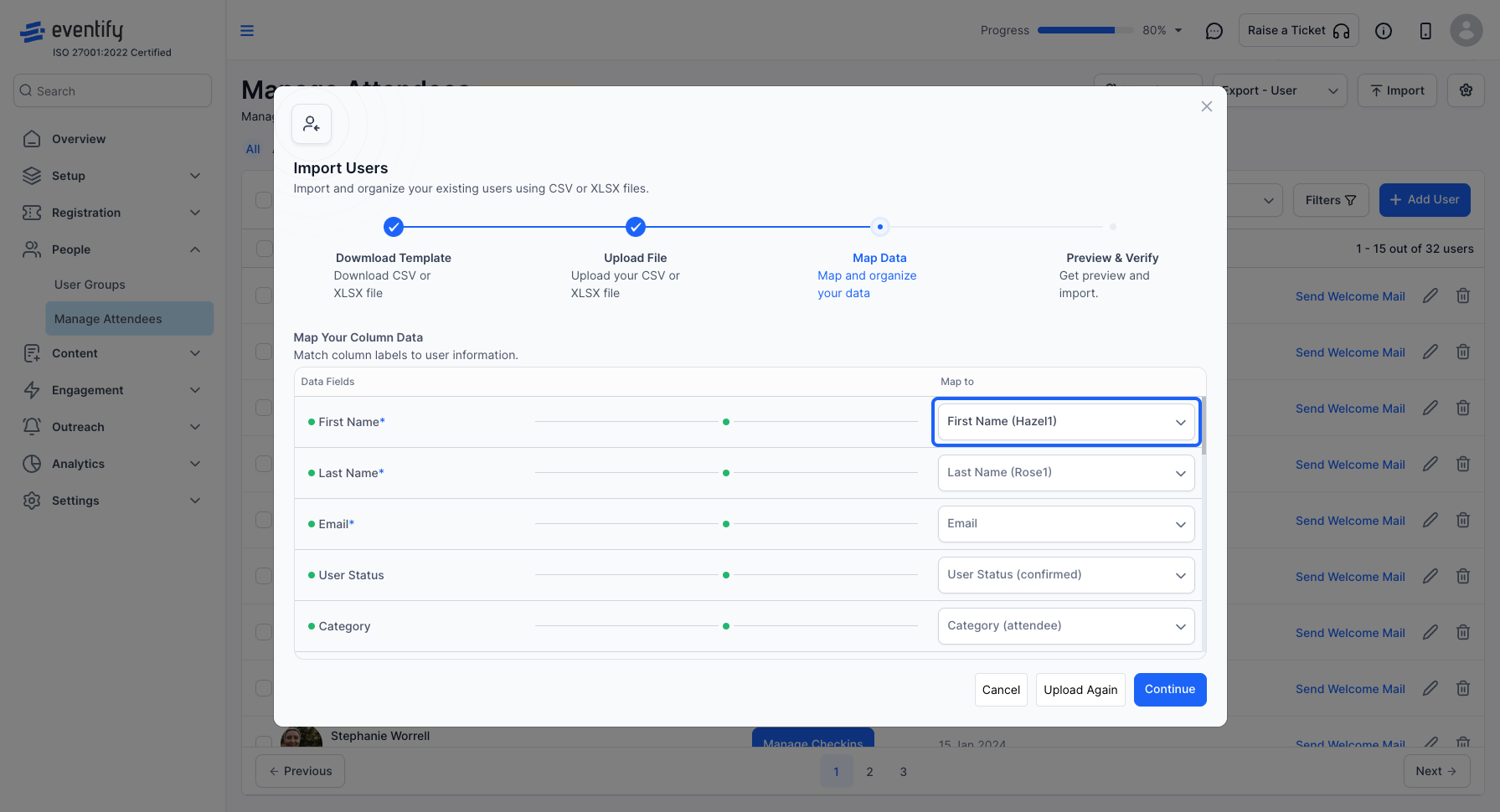Click the Cancel button in dialog
1500x812 pixels.
1001,690
